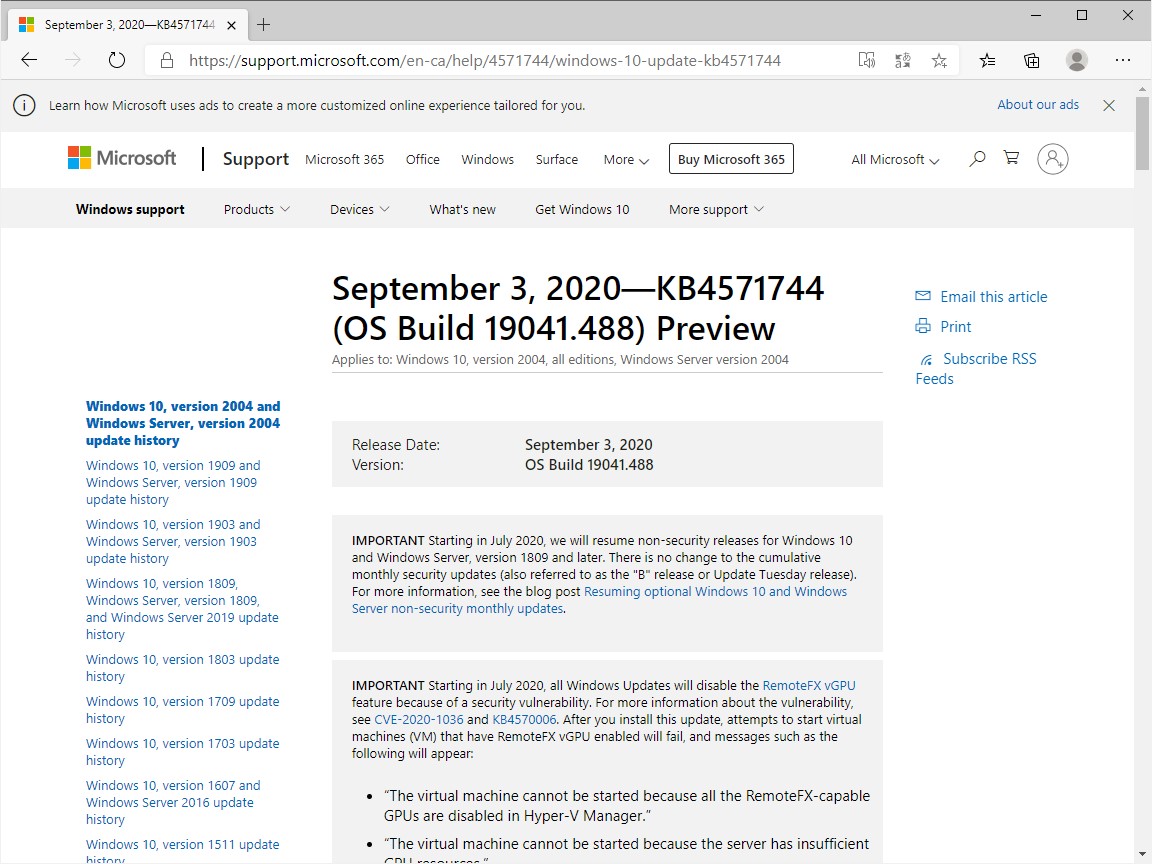The image size is (1152, 864).
Task: Open a new browser tab
Action: coord(264,24)
